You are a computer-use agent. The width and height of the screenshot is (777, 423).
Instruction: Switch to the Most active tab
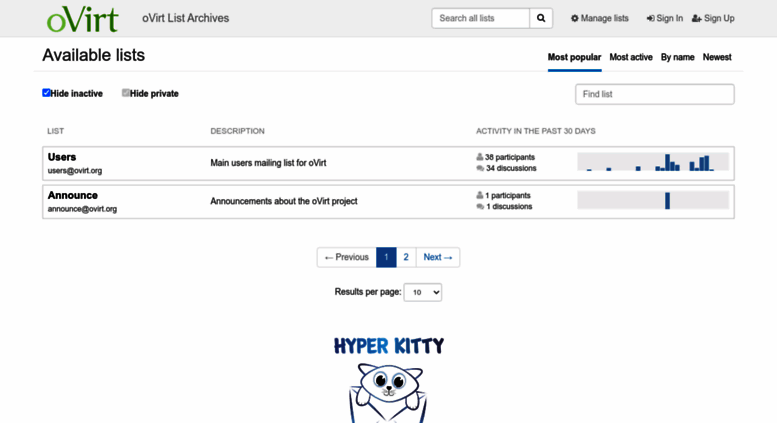[631, 57]
